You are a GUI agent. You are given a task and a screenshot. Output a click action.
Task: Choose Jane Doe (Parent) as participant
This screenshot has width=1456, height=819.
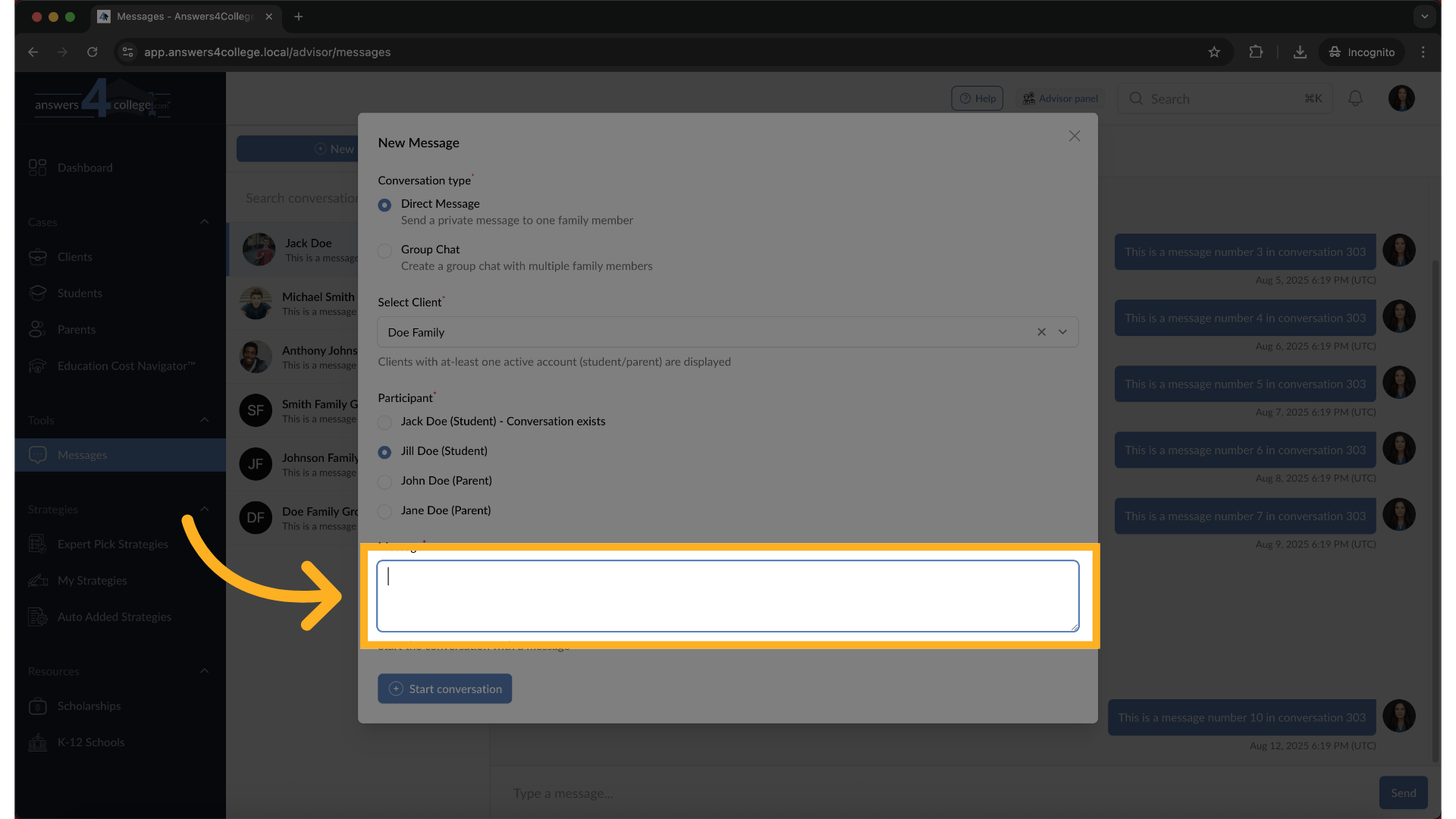coord(385,511)
